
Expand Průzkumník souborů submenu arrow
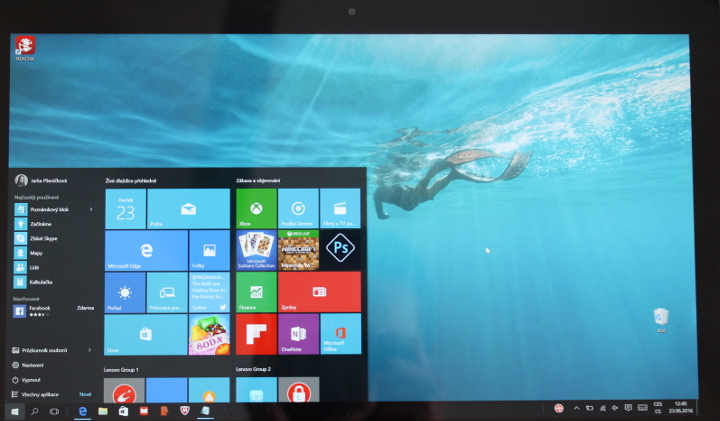point(90,350)
